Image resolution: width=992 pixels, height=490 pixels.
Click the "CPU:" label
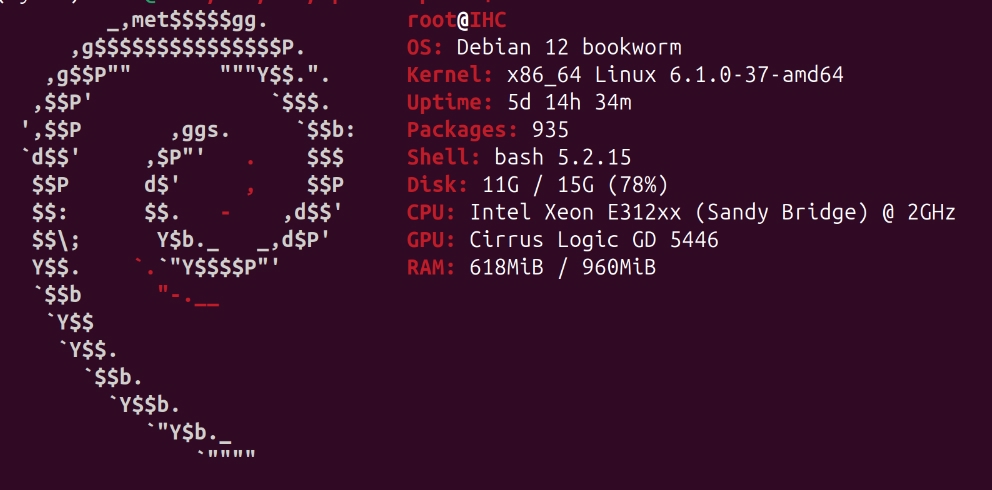pos(432,212)
